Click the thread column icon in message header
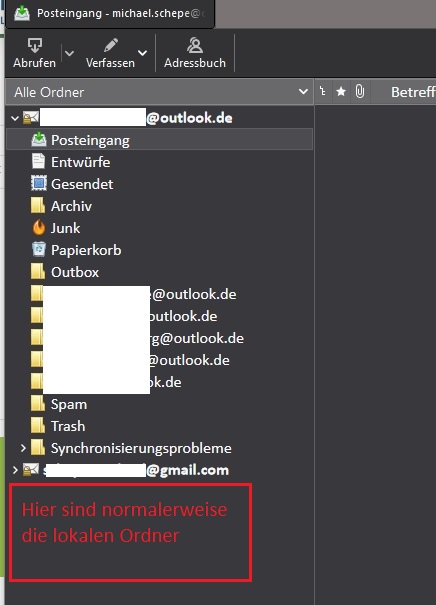Screen dimensions: 436x605 pos(323,91)
